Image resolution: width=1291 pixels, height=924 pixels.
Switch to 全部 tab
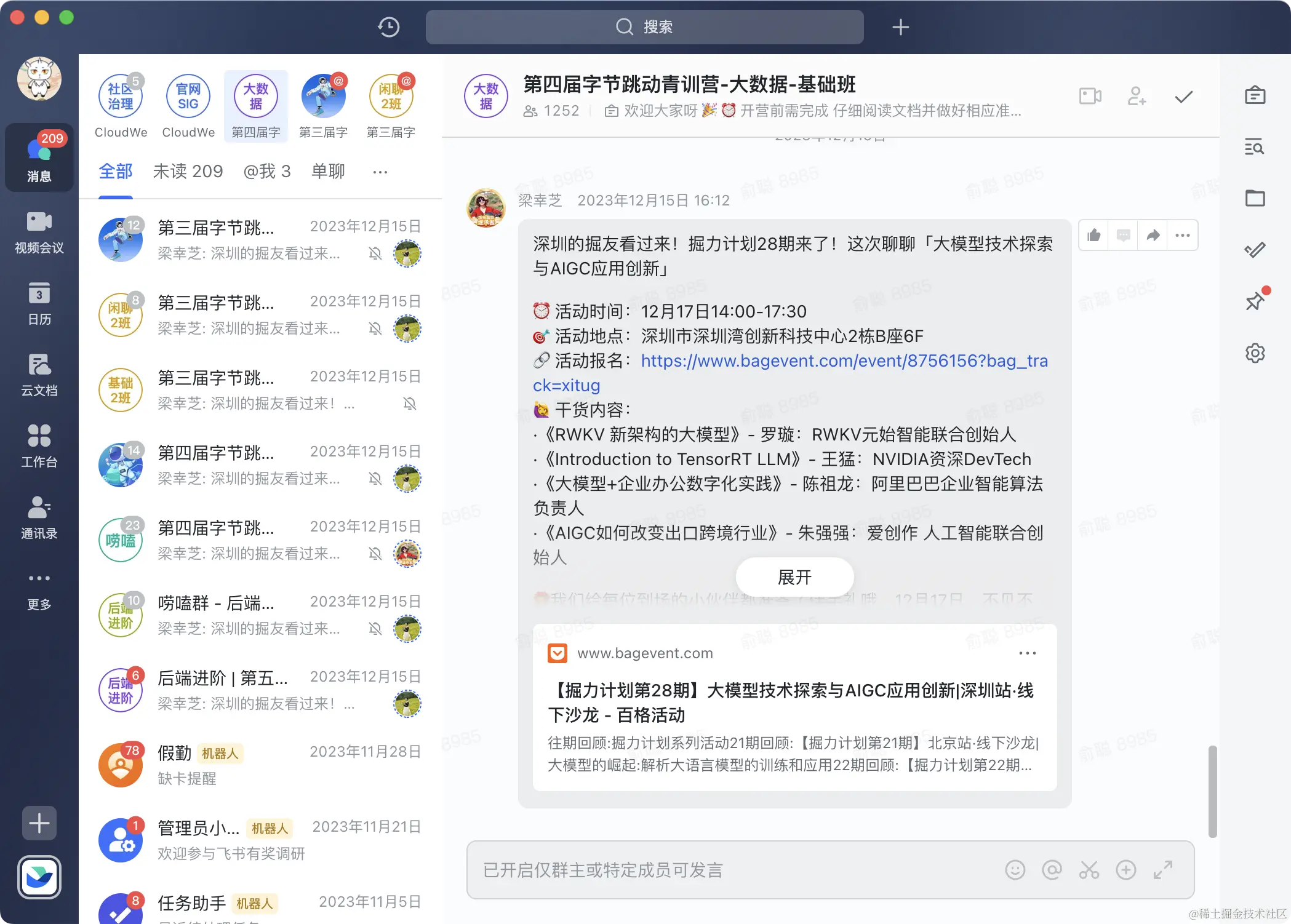click(116, 171)
